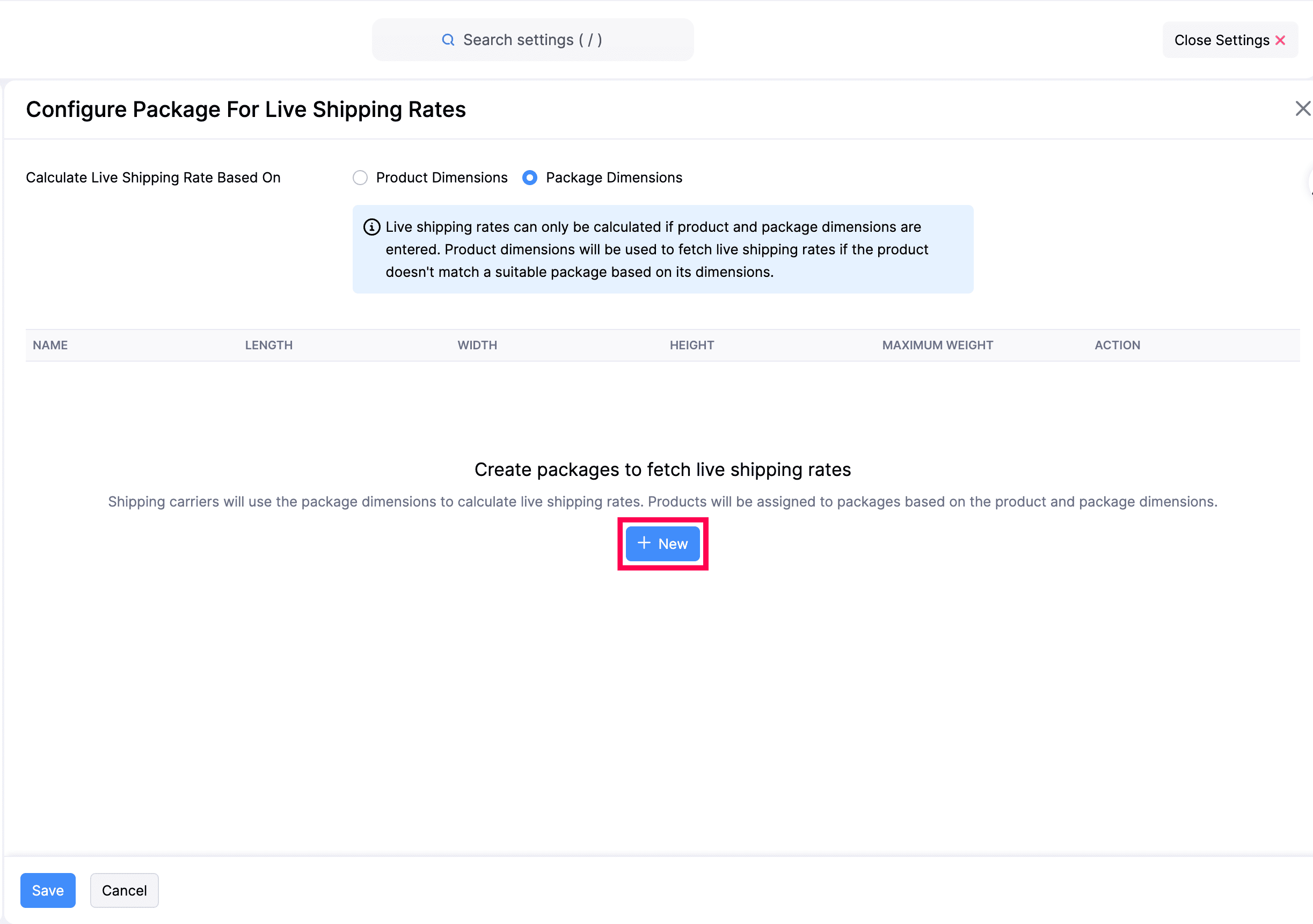The width and height of the screenshot is (1313, 924).
Task: Click the info icon in the blue notice
Action: coord(371,227)
